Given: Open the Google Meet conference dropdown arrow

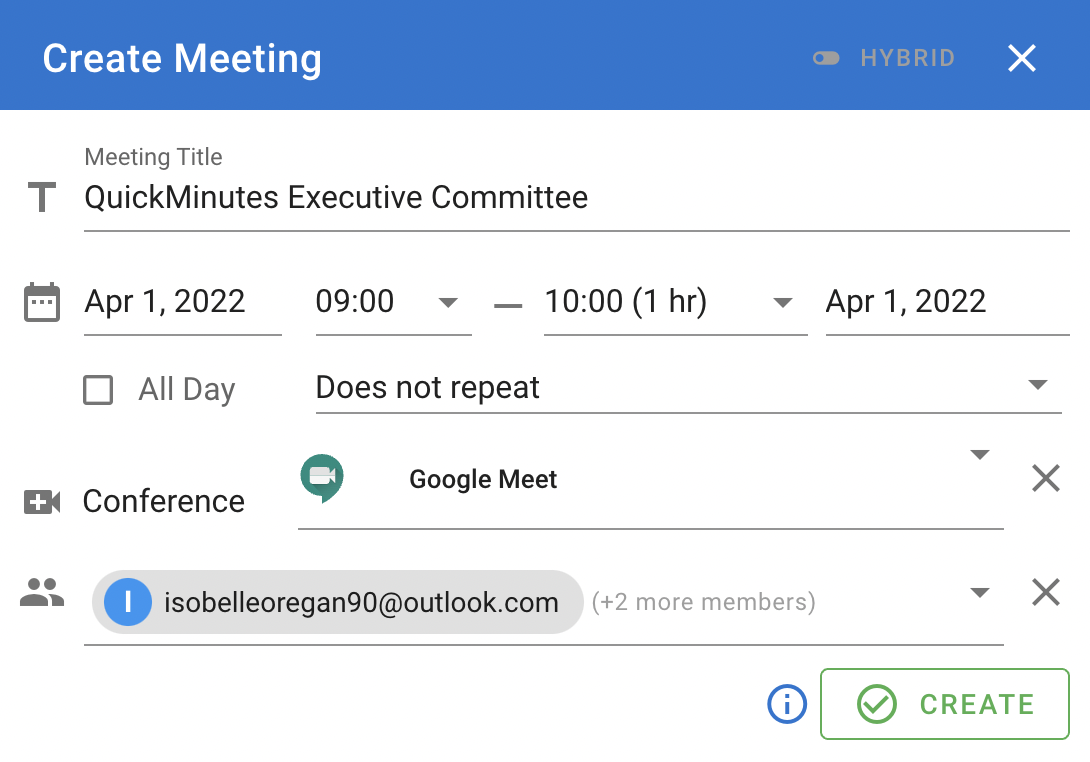Looking at the screenshot, I should 979,455.
